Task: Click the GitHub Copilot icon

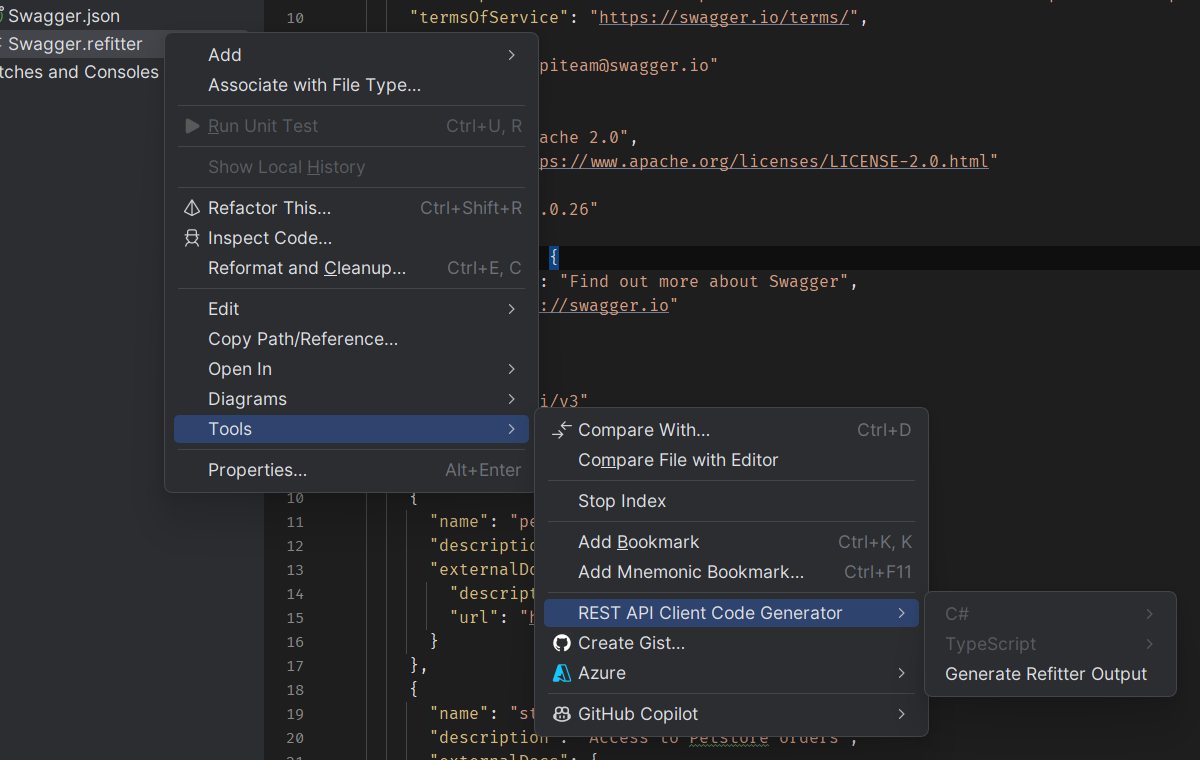Action: (x=562, y=714)
